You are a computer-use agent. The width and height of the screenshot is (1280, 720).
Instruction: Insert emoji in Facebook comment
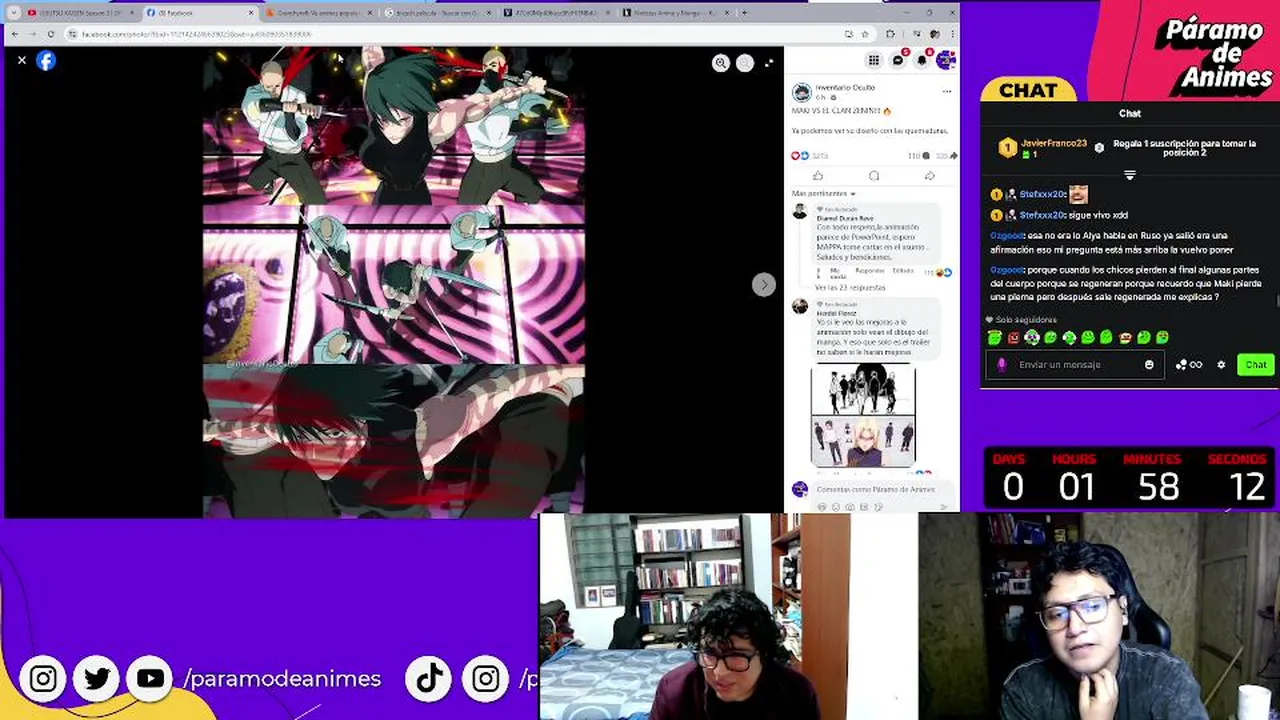click(x=836, y=507)
